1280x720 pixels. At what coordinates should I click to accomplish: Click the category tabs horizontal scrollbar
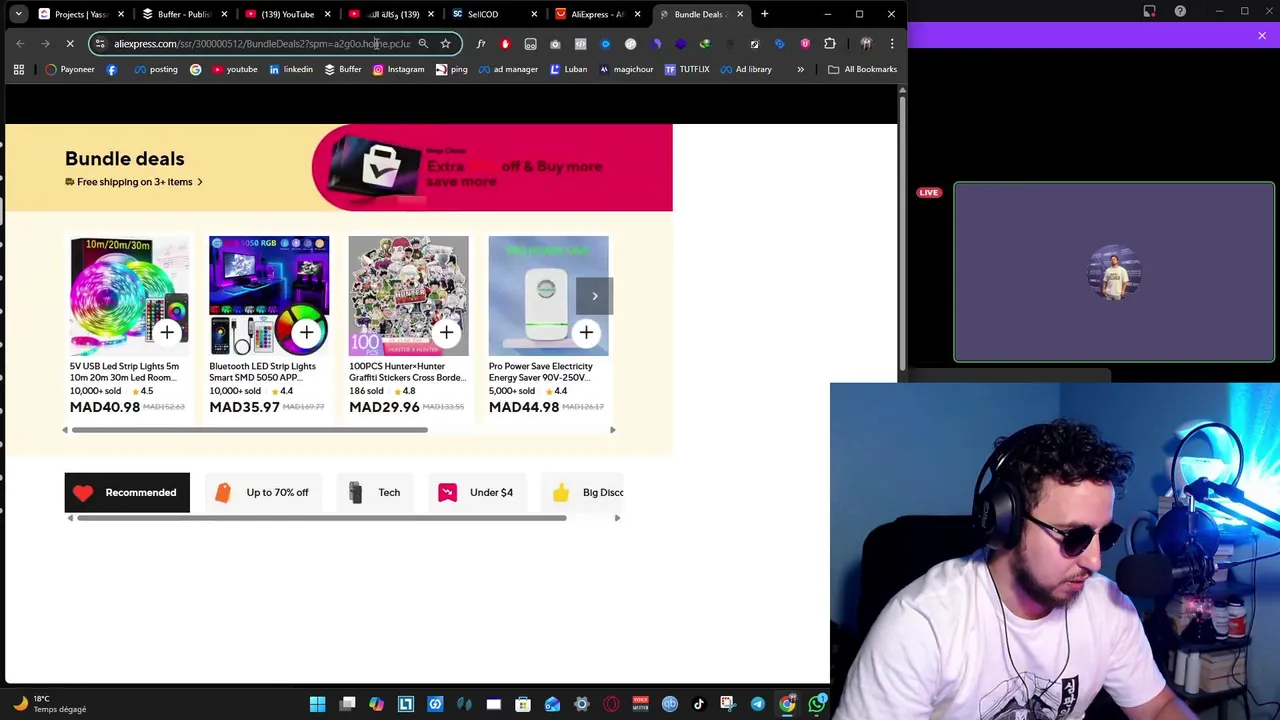(x=322, y=518)
